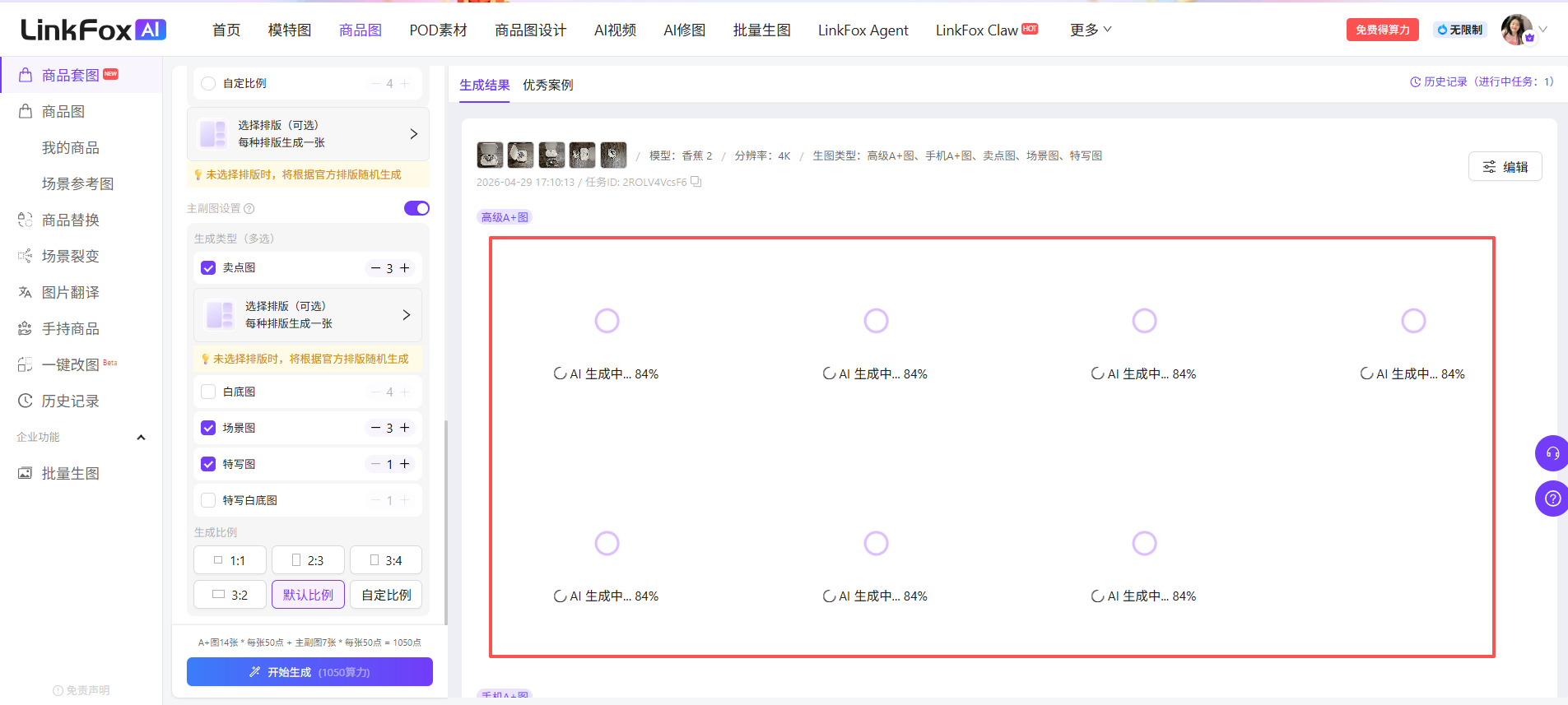Click the LinkFox AI logo
The height and width of the screenshot is (705, 1568).
(x=93, y=30)
